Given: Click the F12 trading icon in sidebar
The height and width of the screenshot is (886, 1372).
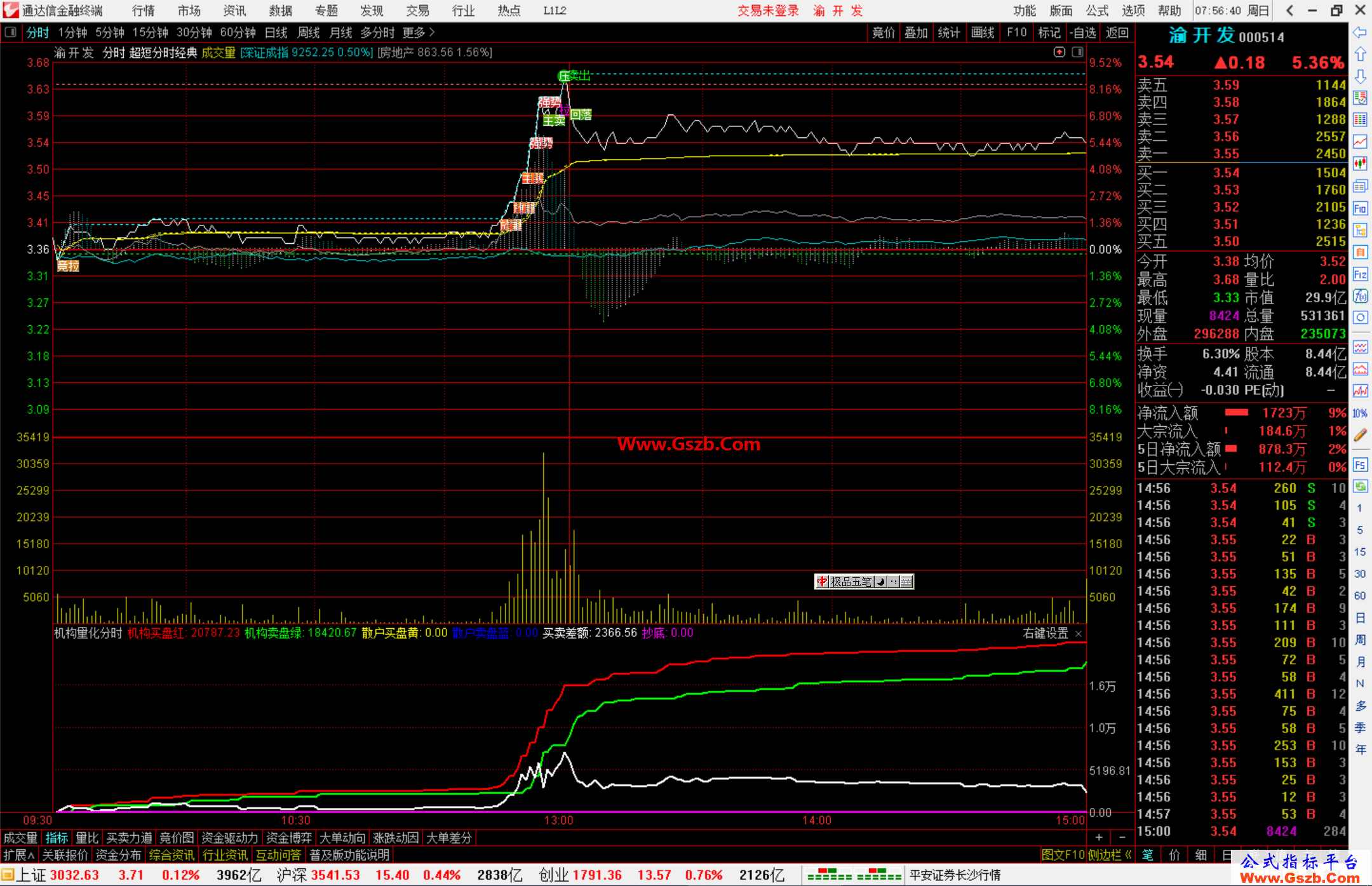Looking at the screenshot, I should click(x=1360, y=274).
